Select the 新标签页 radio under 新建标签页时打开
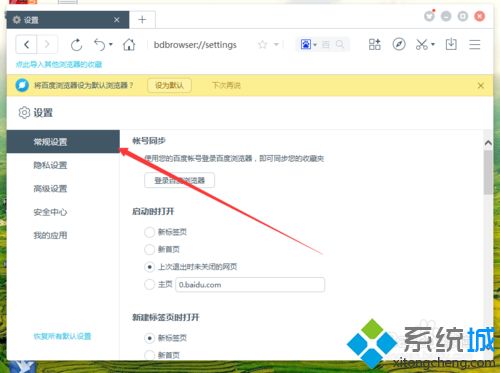The image size is (500, 373). point(149,338)
